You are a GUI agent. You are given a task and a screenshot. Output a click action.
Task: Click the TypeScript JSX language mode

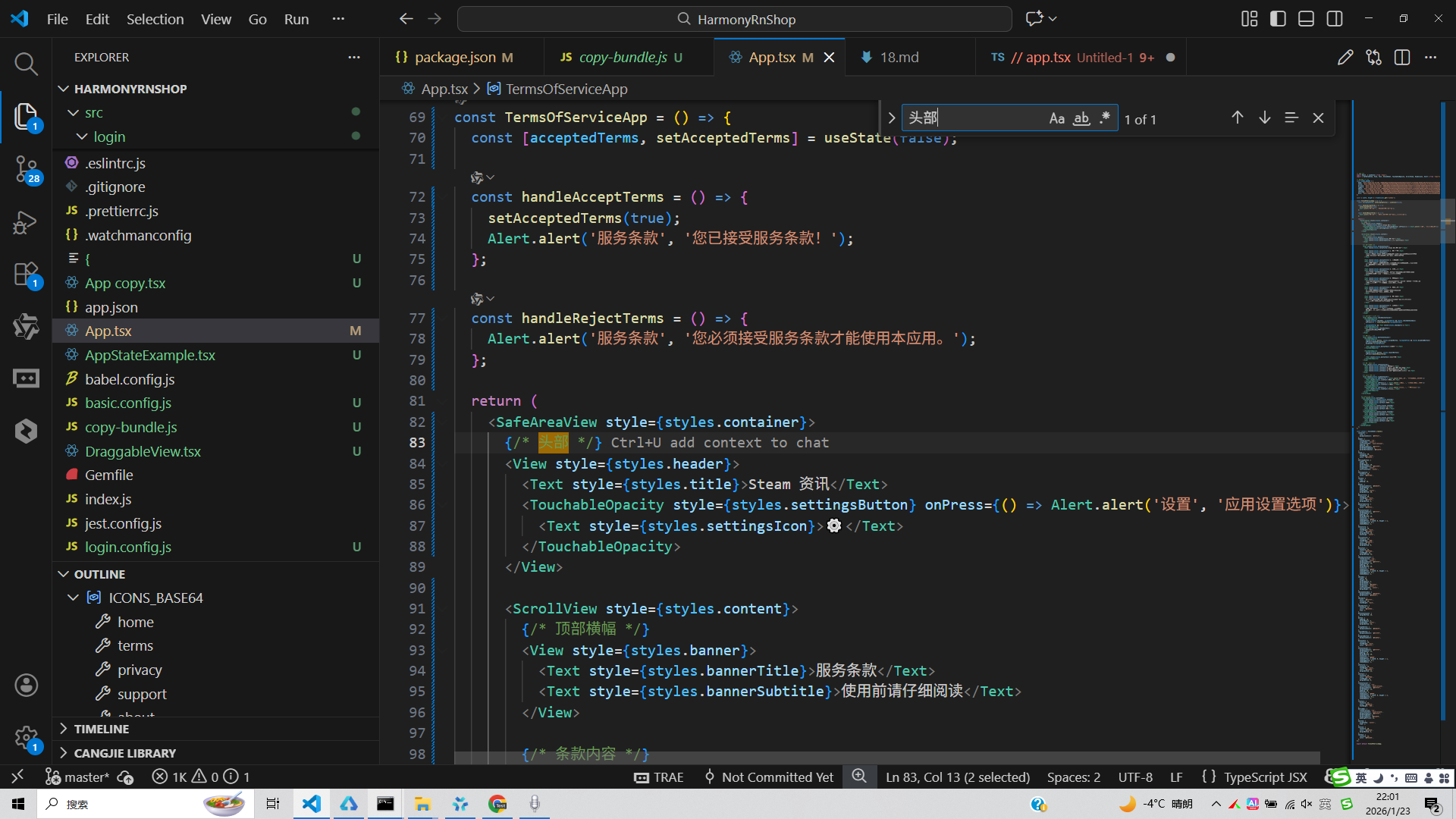coord(1265,777)
